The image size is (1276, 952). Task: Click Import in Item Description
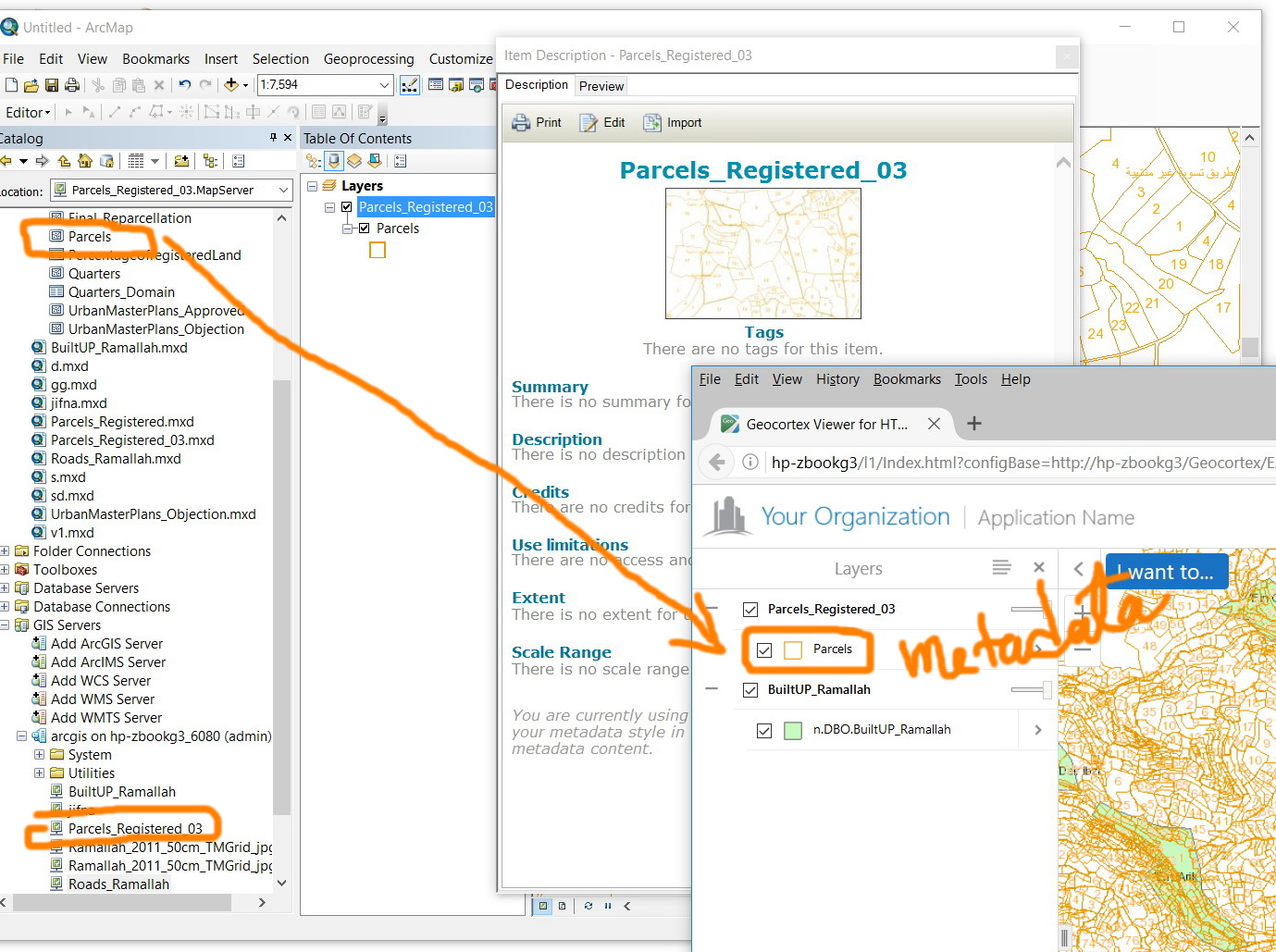(x=673, y=123)
